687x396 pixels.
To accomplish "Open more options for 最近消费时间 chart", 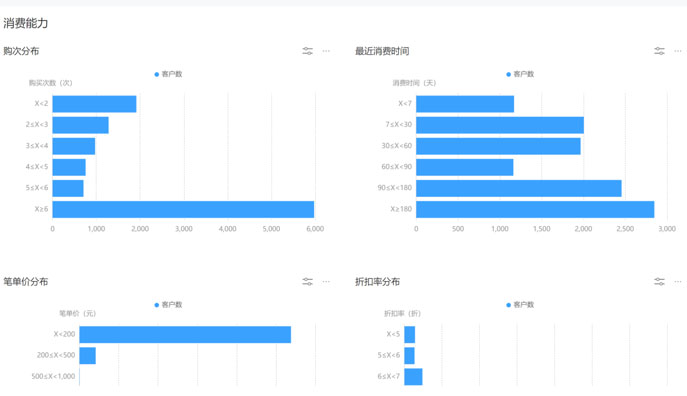I will (678, 51).
